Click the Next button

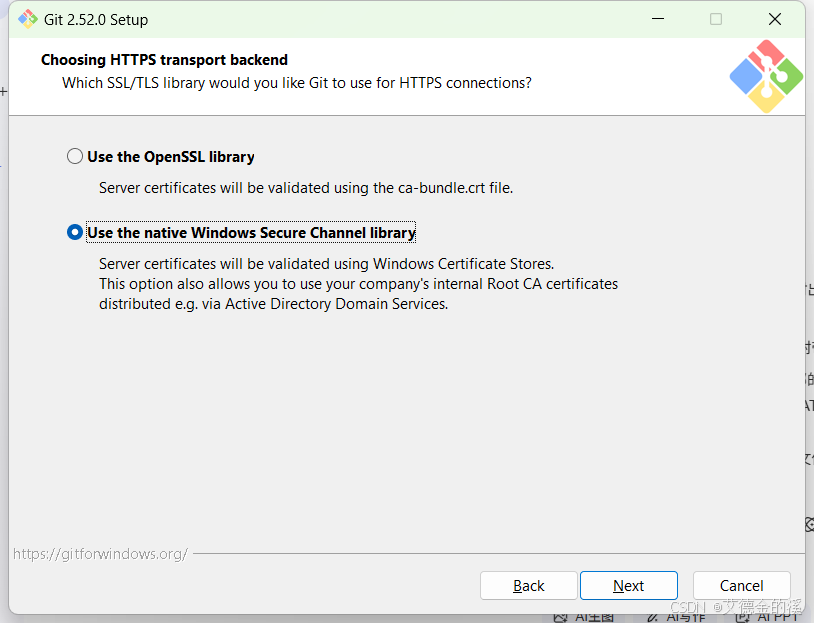coord(629,586)
